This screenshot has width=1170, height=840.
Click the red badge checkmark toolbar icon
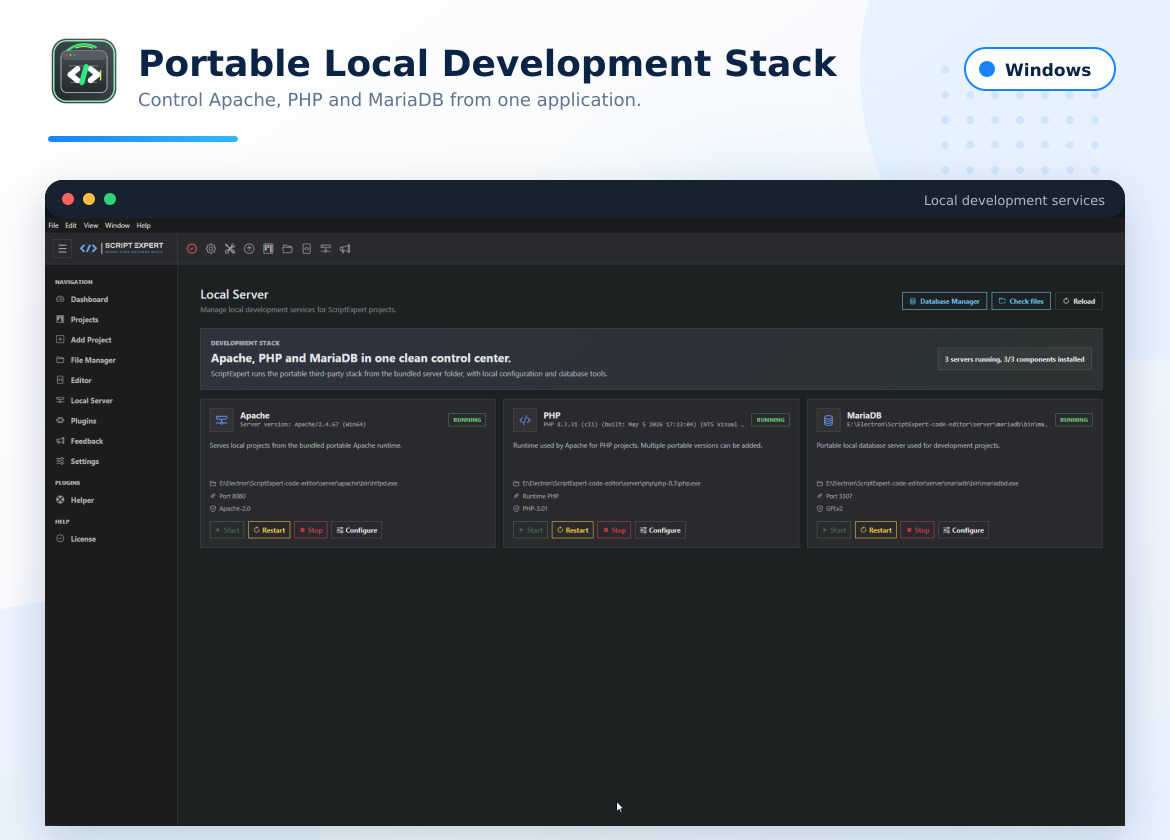[x=192, y=248]
